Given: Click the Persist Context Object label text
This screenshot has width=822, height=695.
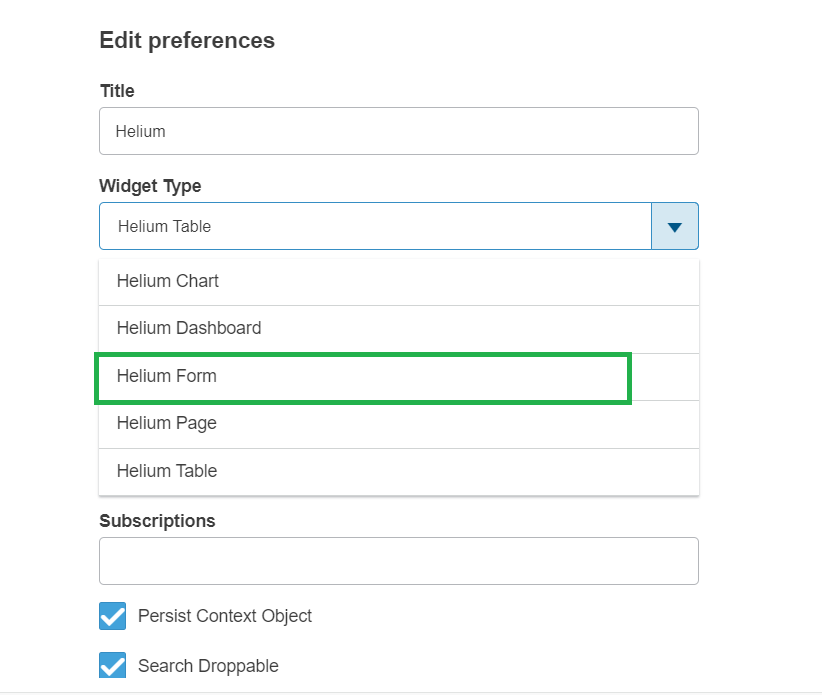Looking at the screenshot, I should coord(225,616).
